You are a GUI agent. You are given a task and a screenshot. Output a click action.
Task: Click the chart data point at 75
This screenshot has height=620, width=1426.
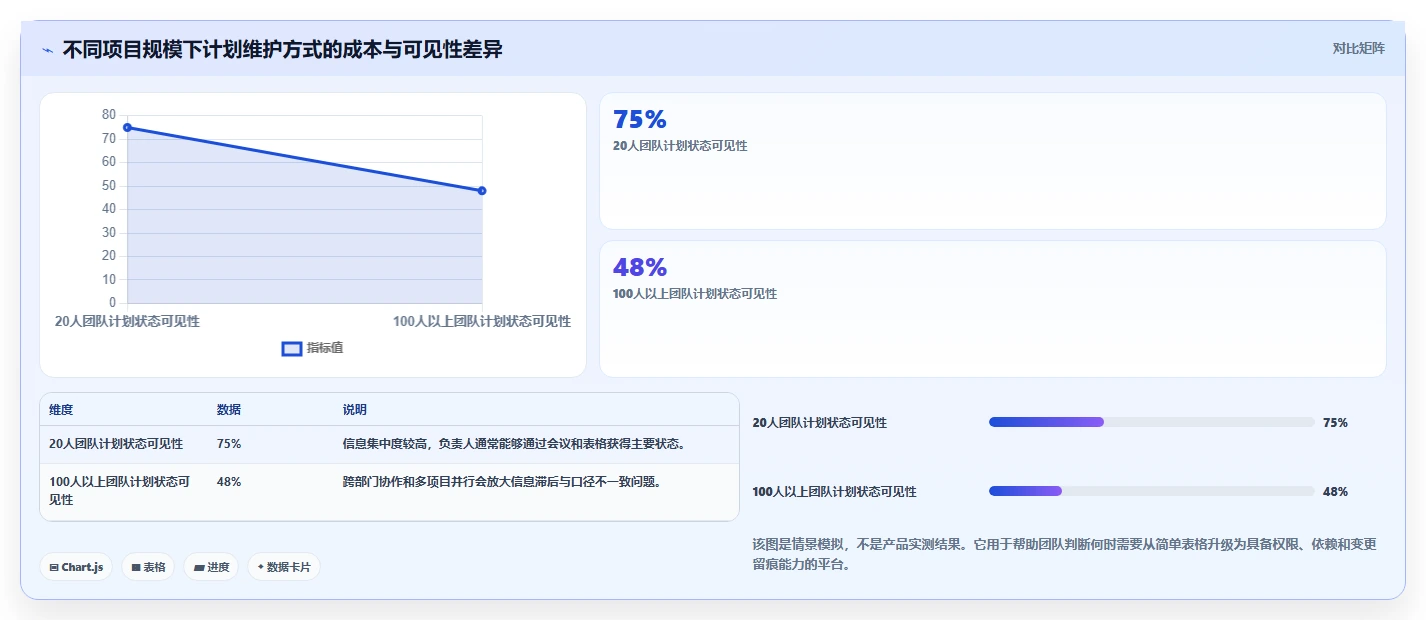[127, 127]
